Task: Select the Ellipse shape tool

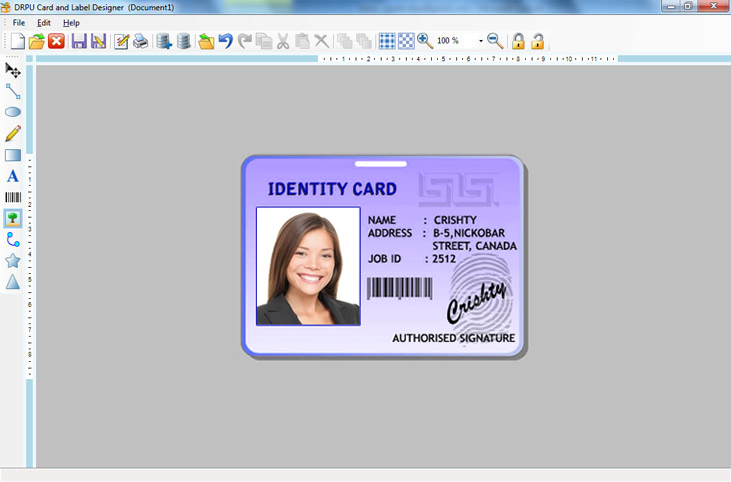Action: pos(13,112)
